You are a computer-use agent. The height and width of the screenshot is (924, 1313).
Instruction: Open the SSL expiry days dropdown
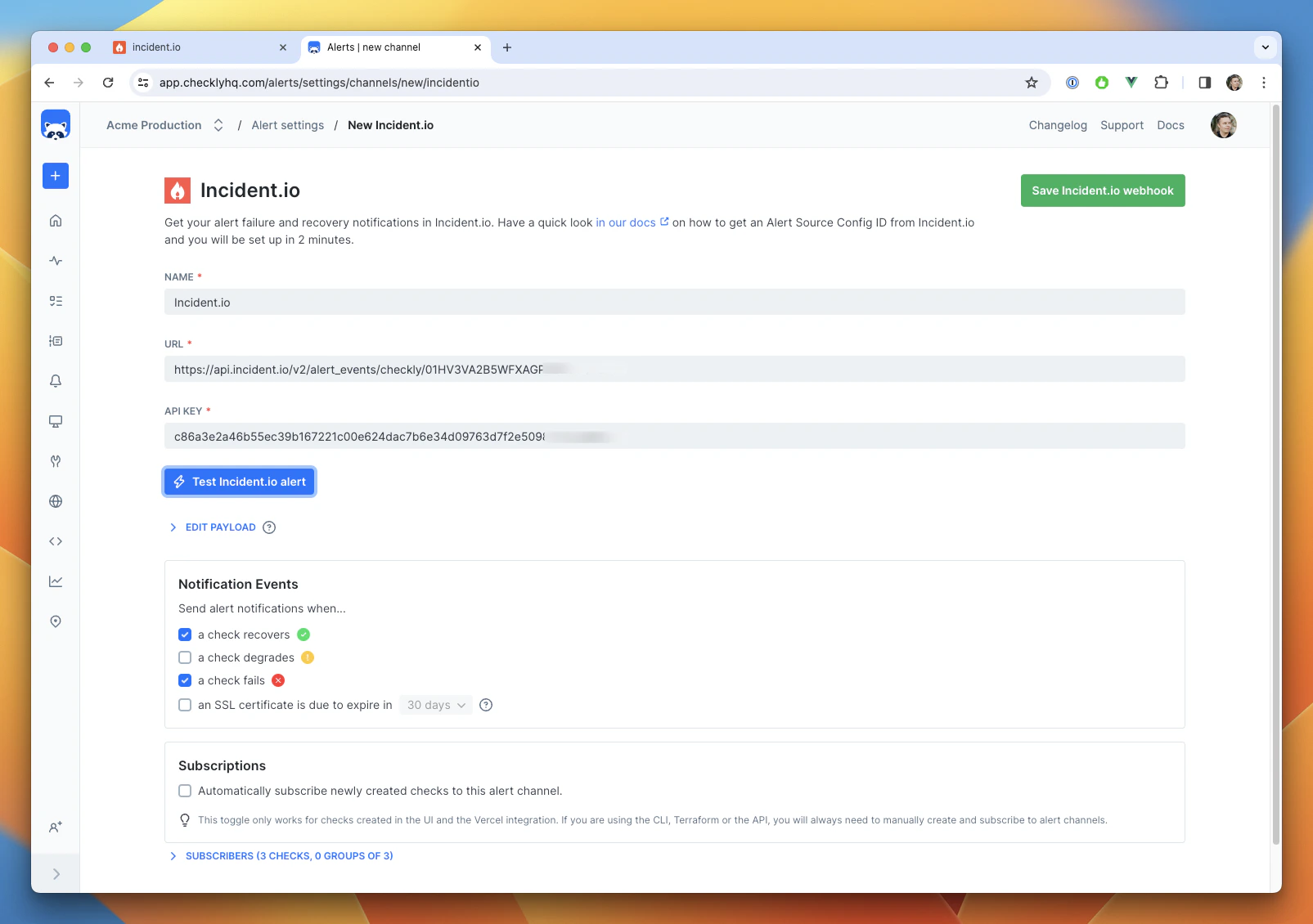435,704
